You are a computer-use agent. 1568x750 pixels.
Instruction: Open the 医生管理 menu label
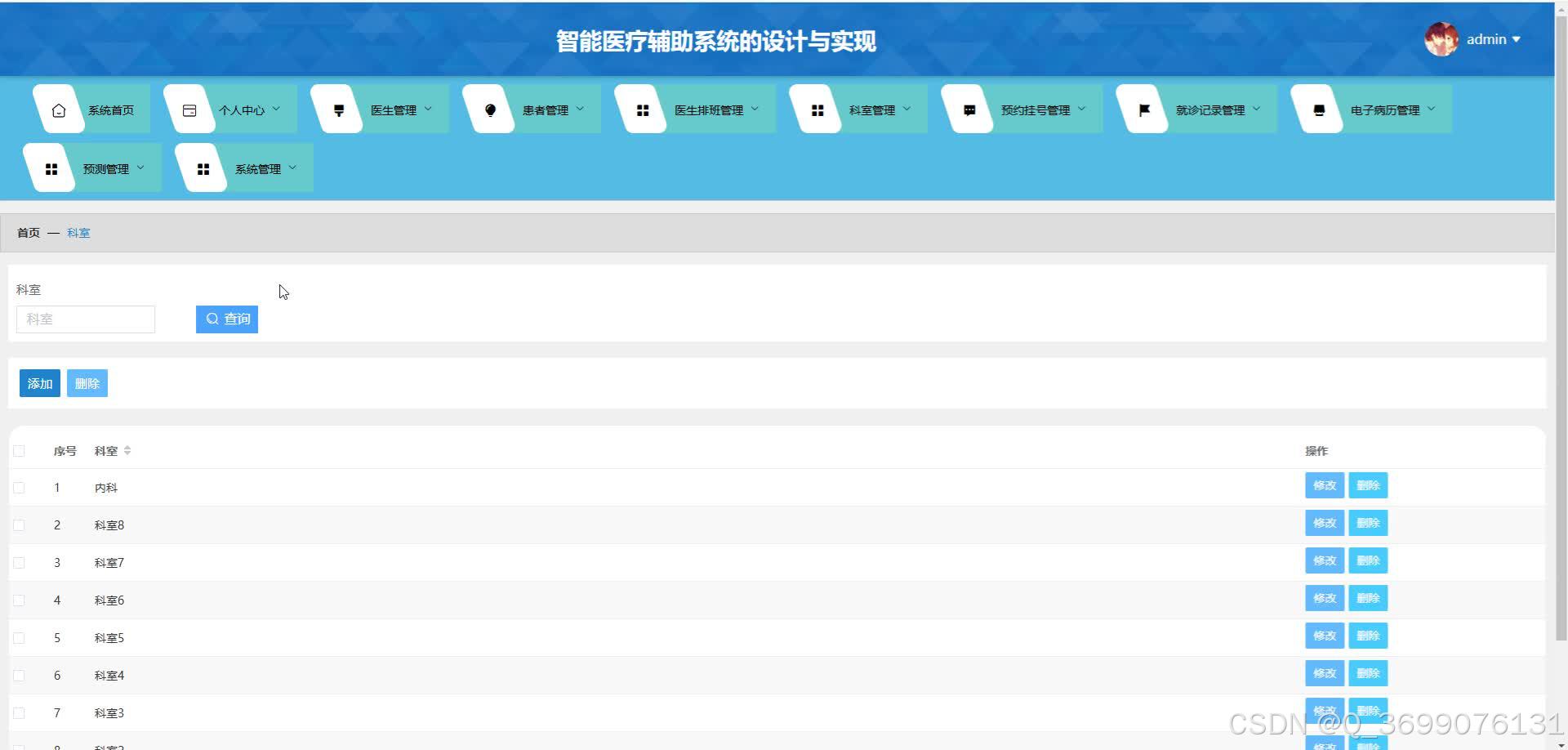tap(394, 110)
